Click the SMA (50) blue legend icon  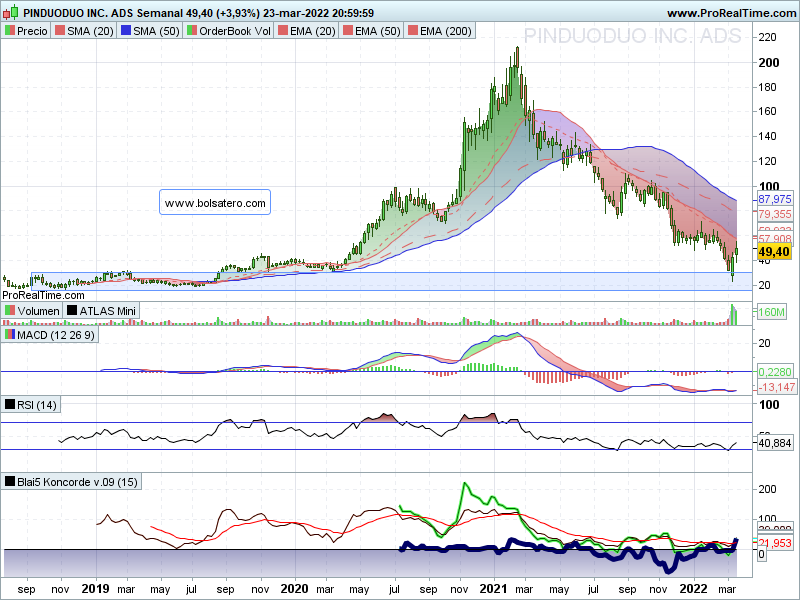click(126, 31)
